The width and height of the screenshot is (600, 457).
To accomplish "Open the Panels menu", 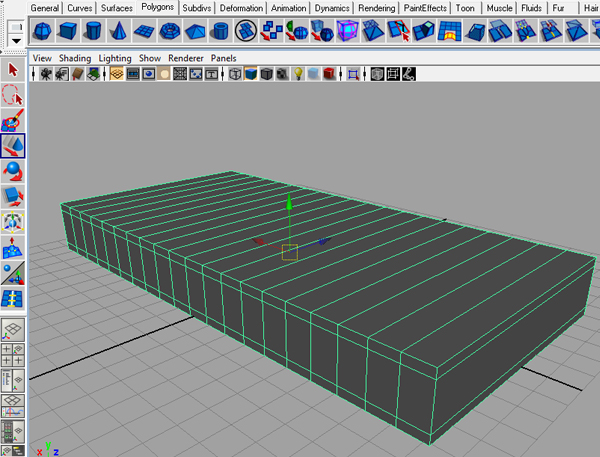I will 223,58.
